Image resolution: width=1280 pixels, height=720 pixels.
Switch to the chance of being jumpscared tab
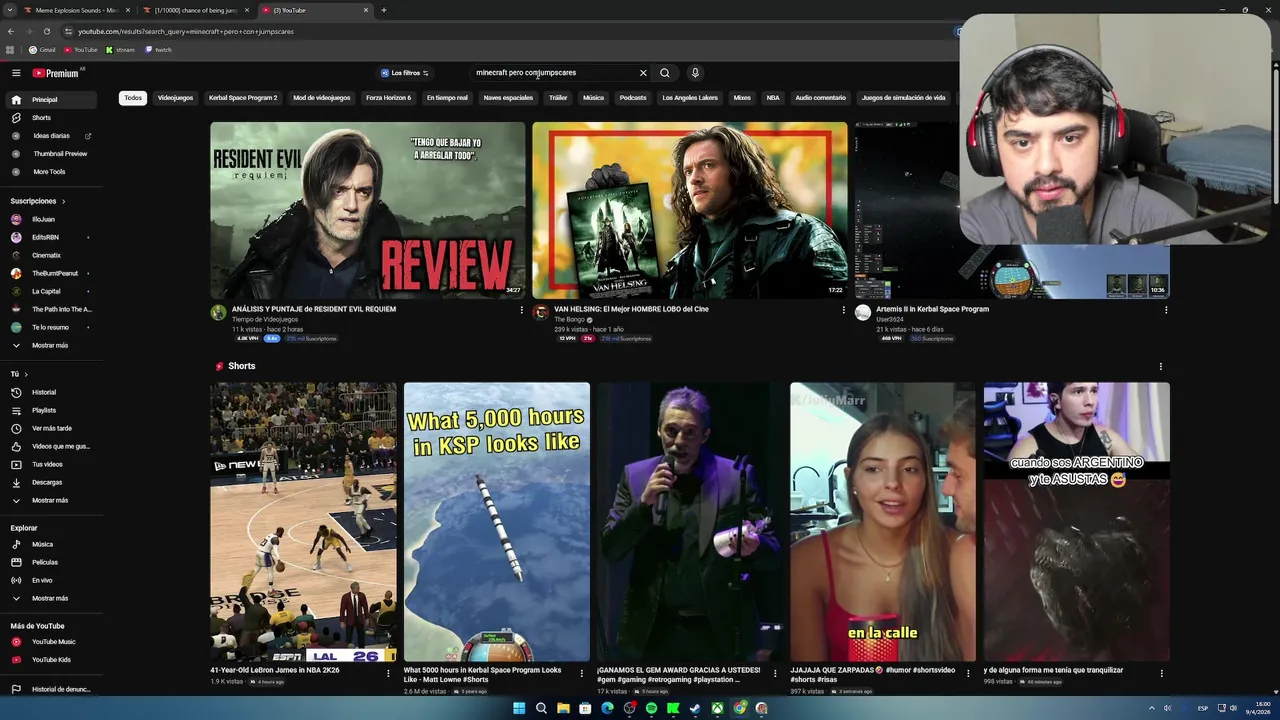pos(195,10)
